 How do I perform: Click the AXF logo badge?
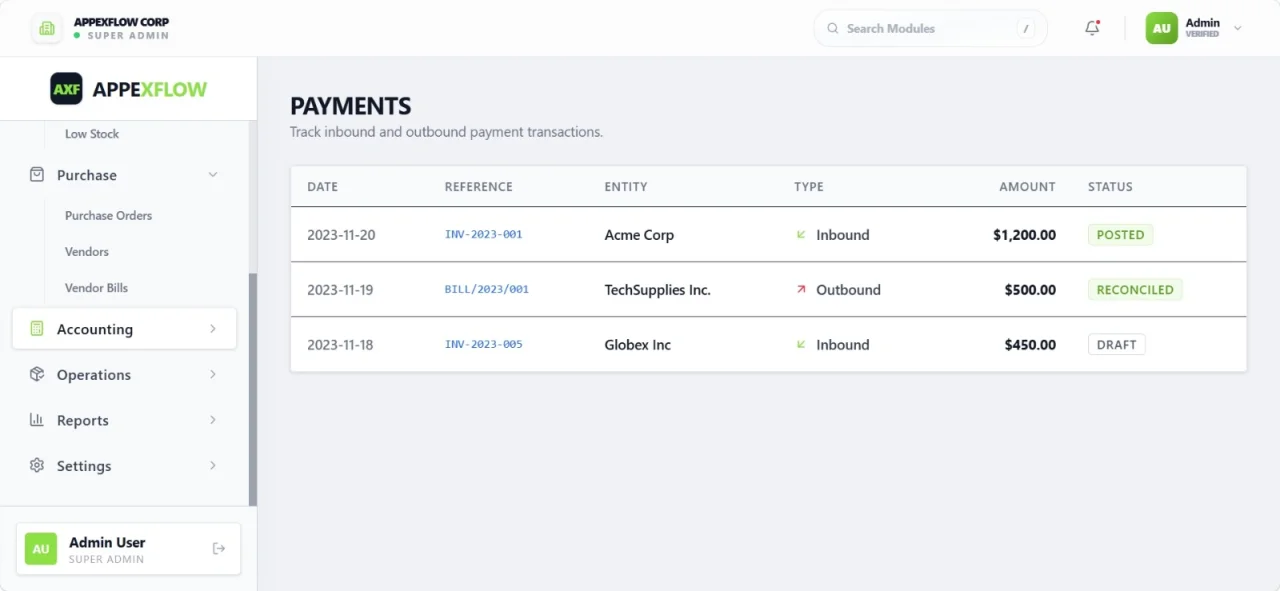coord(67,89)
